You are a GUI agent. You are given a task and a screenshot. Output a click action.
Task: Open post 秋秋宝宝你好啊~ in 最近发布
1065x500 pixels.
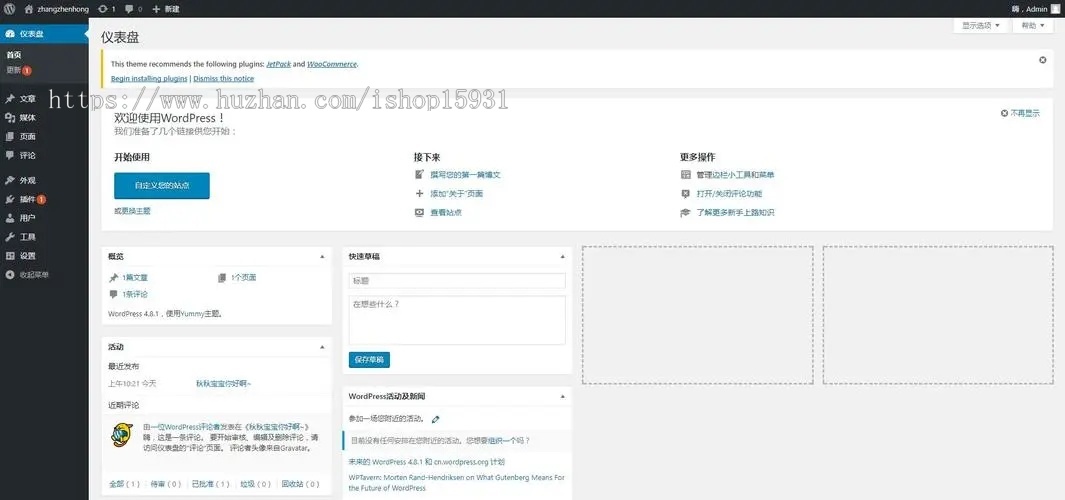click(x=223, y=383)
